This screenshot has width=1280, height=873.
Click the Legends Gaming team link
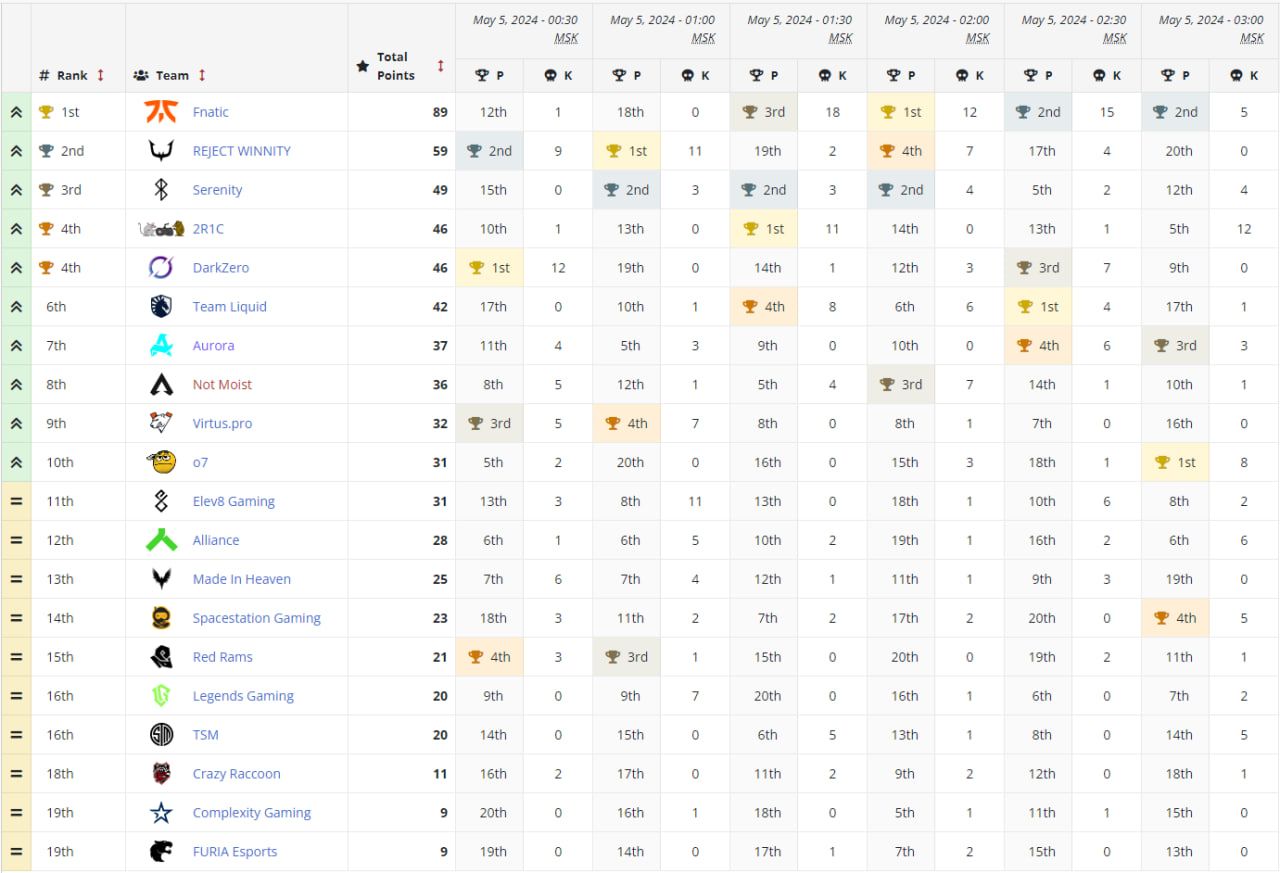click(x=243, y=696)
